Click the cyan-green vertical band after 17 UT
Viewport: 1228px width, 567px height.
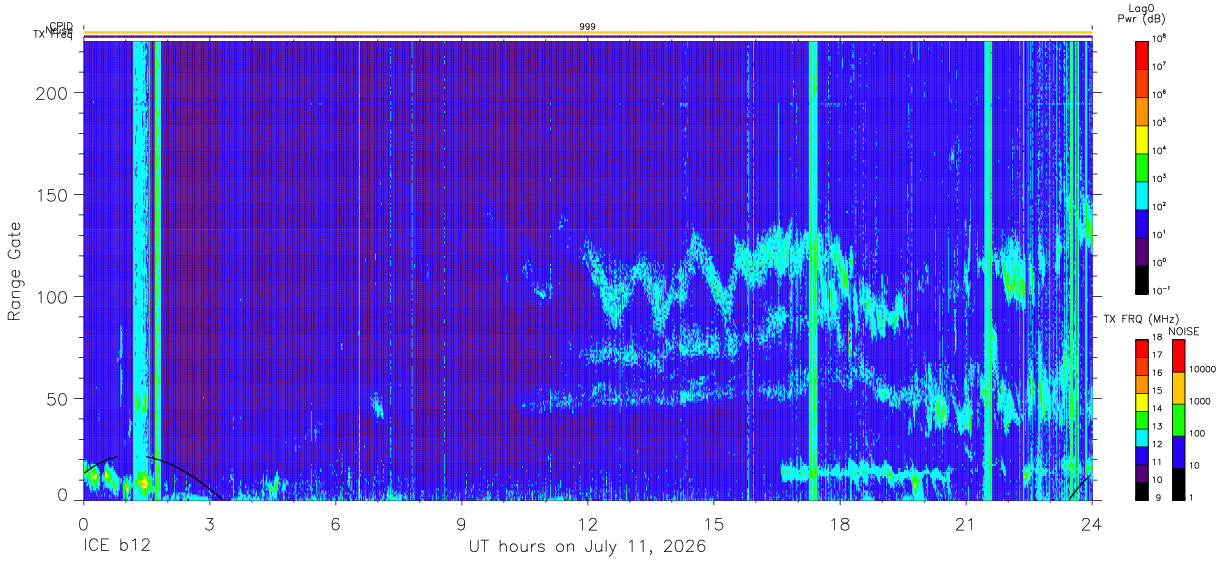tap(813, 270)
